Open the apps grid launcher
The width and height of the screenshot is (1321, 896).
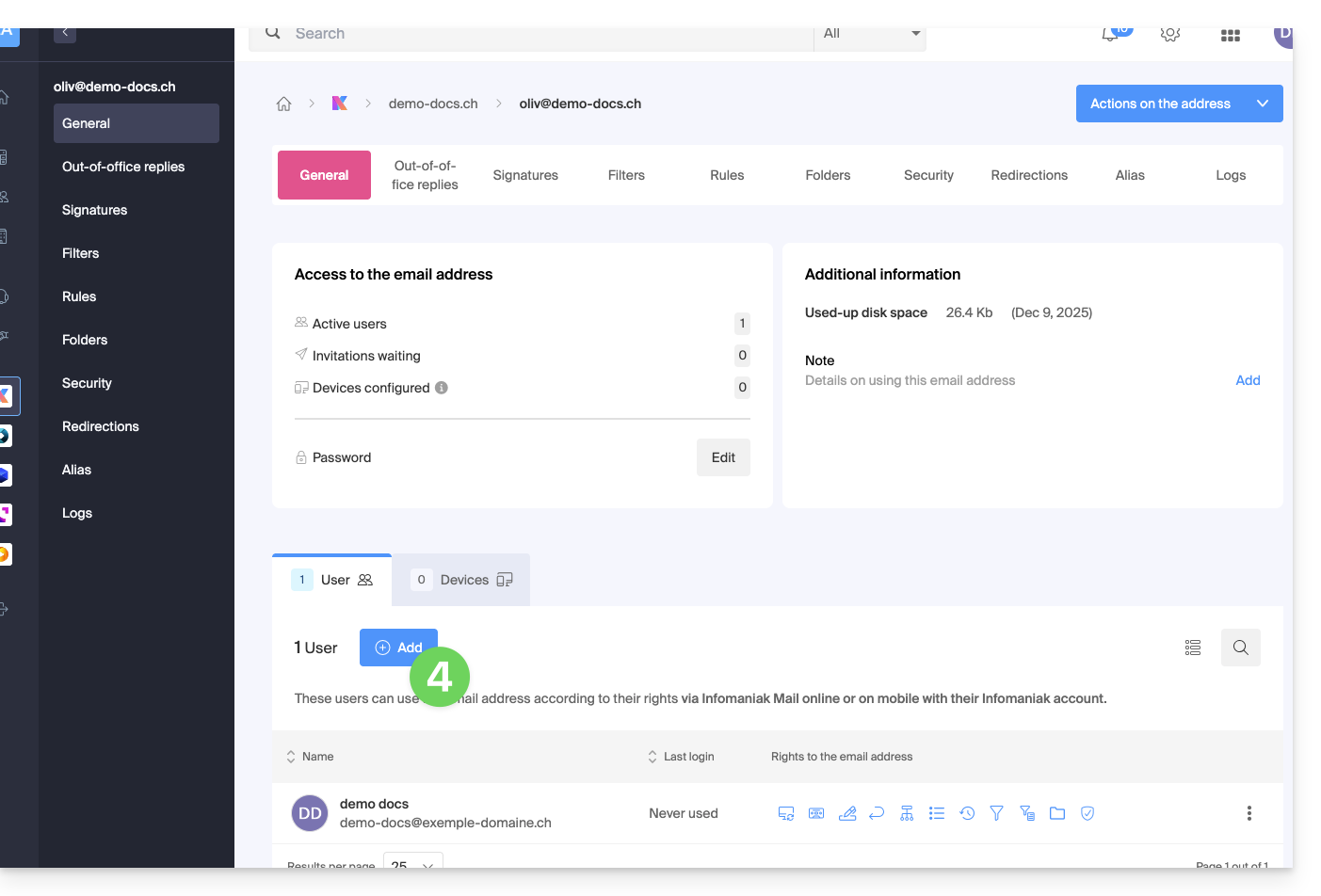tap(1230, 36)
